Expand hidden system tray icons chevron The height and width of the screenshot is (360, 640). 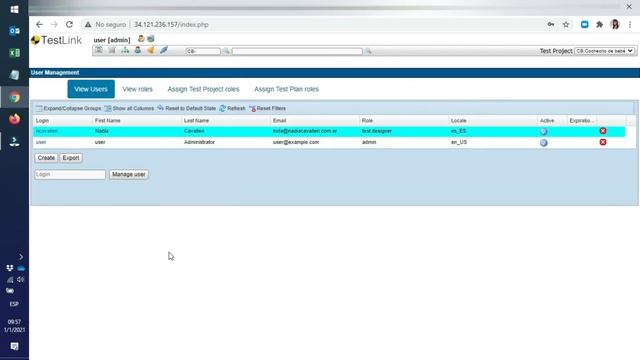[x=21, y=257]
